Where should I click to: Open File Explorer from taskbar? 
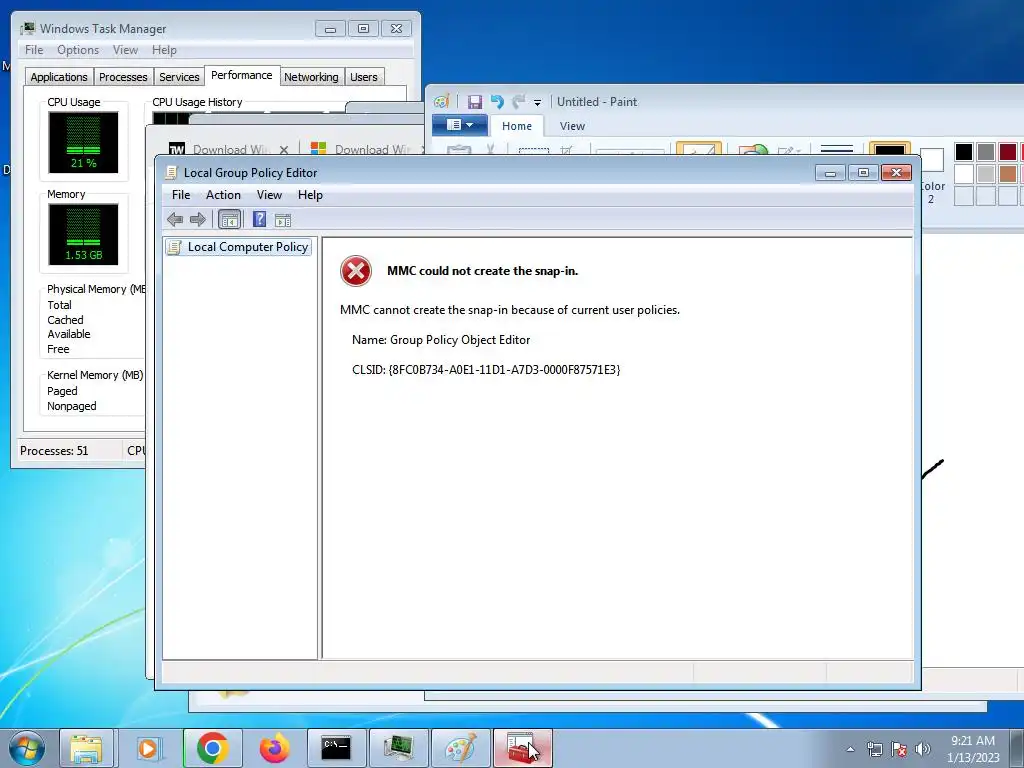coord(86,748)
